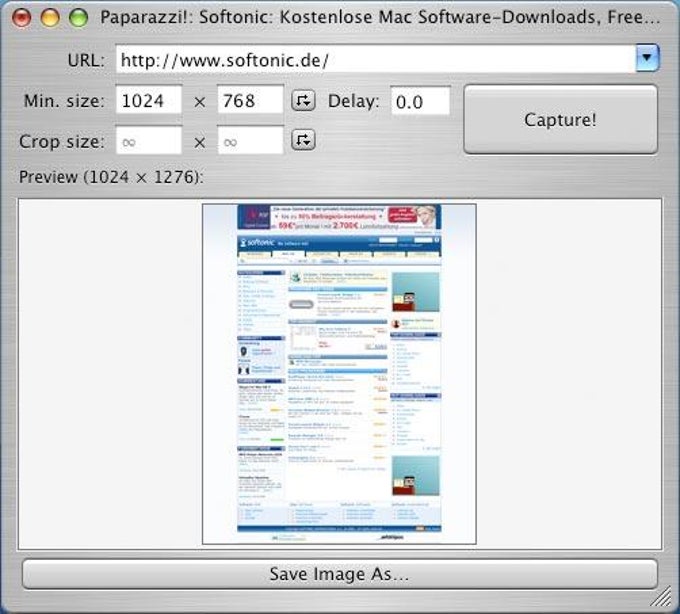The image size is (680, 614).
Task: Focus the URL field showing softonic.de
Action: point(376,59)
